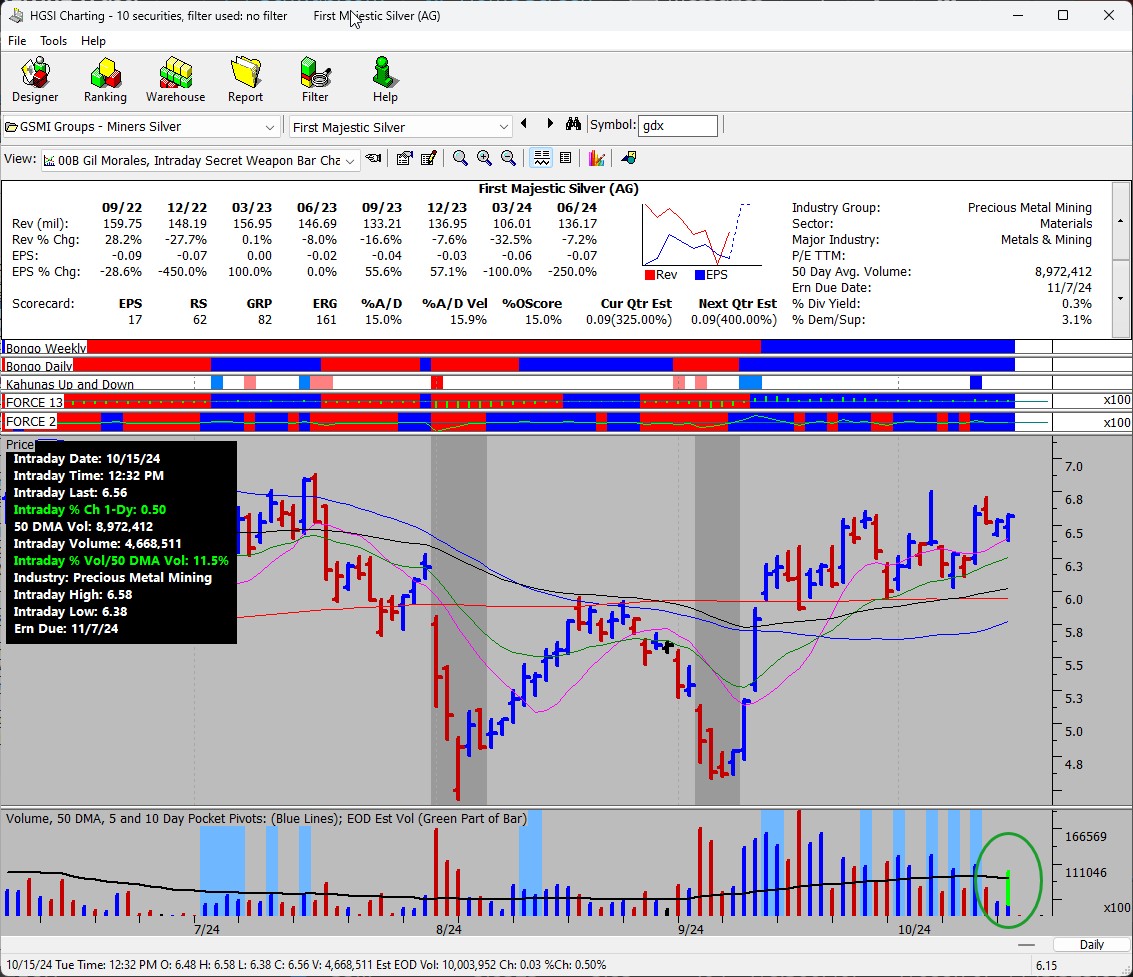The height and width of the screenshot is (977, 1133).
Task: Expand the View chart template dropdown
Action: tap(350, 161)
